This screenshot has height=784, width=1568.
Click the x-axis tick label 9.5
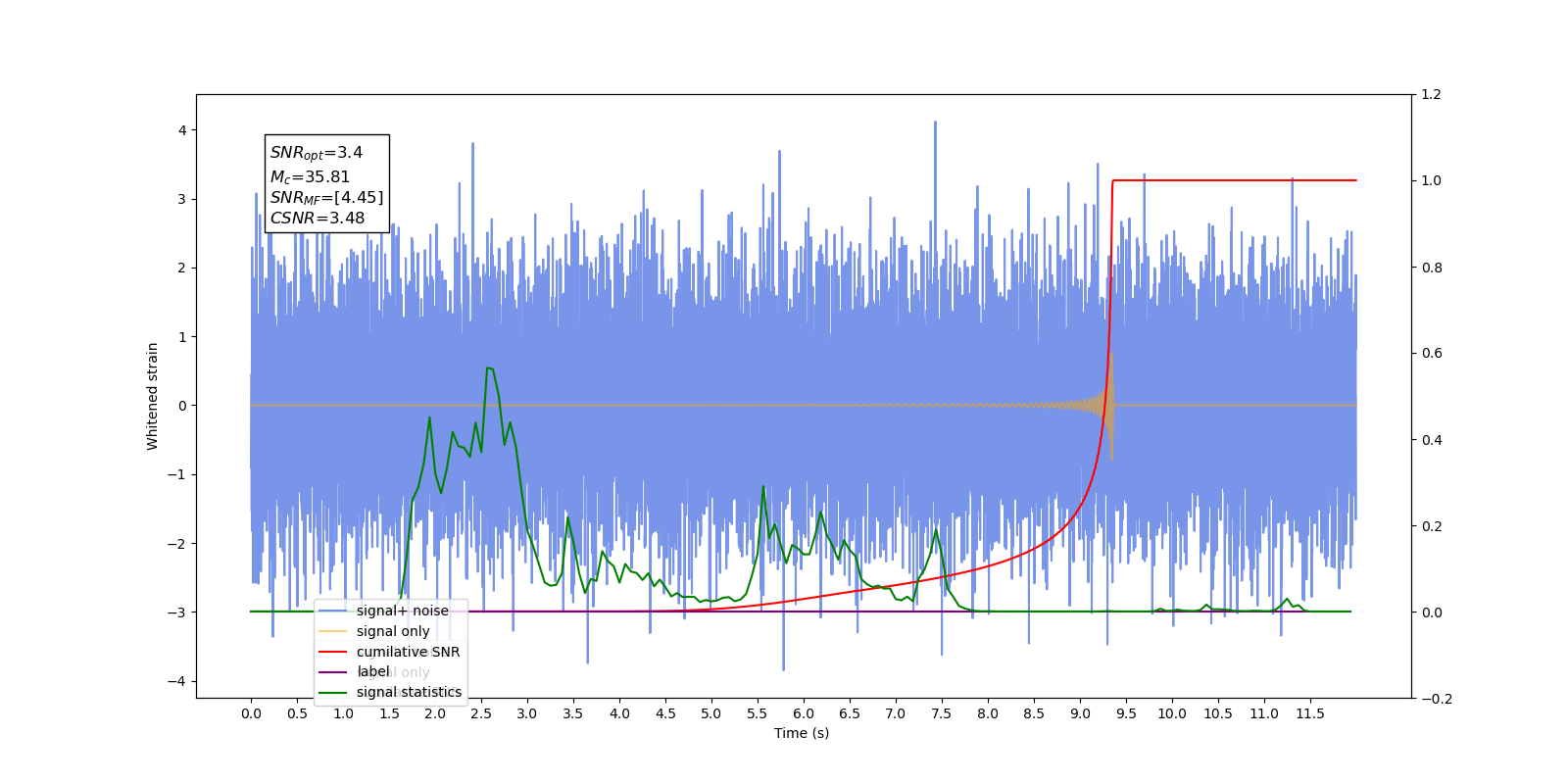[x=1126, y=713]
